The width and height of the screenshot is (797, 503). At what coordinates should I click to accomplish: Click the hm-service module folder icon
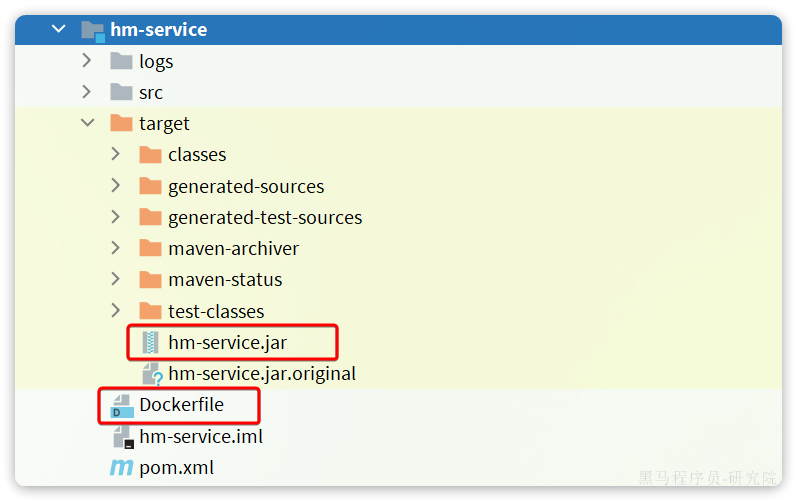click(x=93, y=30)
